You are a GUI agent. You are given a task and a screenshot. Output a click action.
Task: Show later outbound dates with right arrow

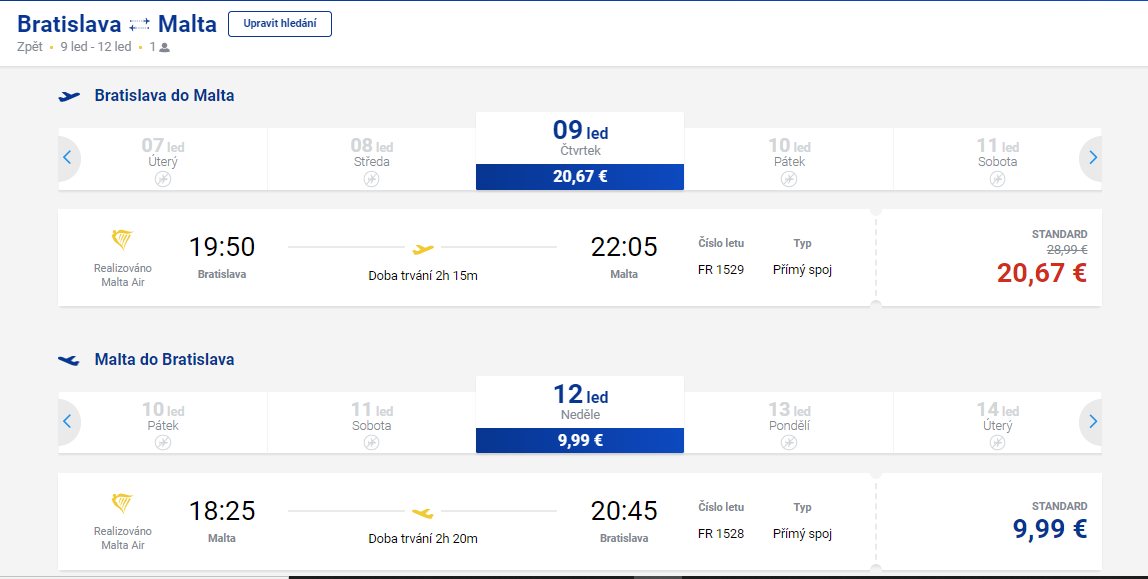tap(1092, 157)
